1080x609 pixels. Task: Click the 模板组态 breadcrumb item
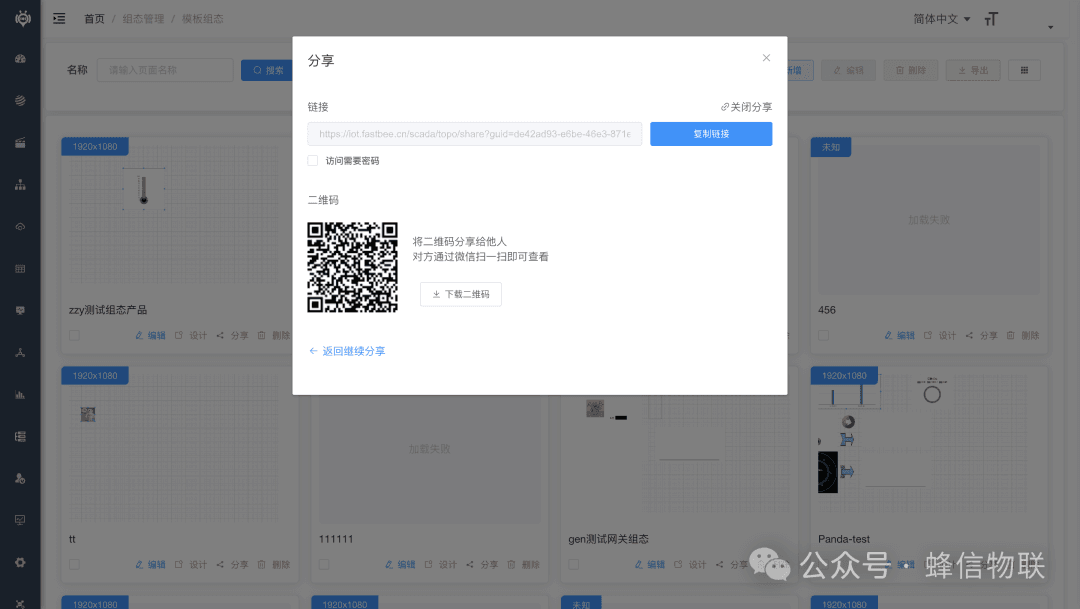point(202,19)
